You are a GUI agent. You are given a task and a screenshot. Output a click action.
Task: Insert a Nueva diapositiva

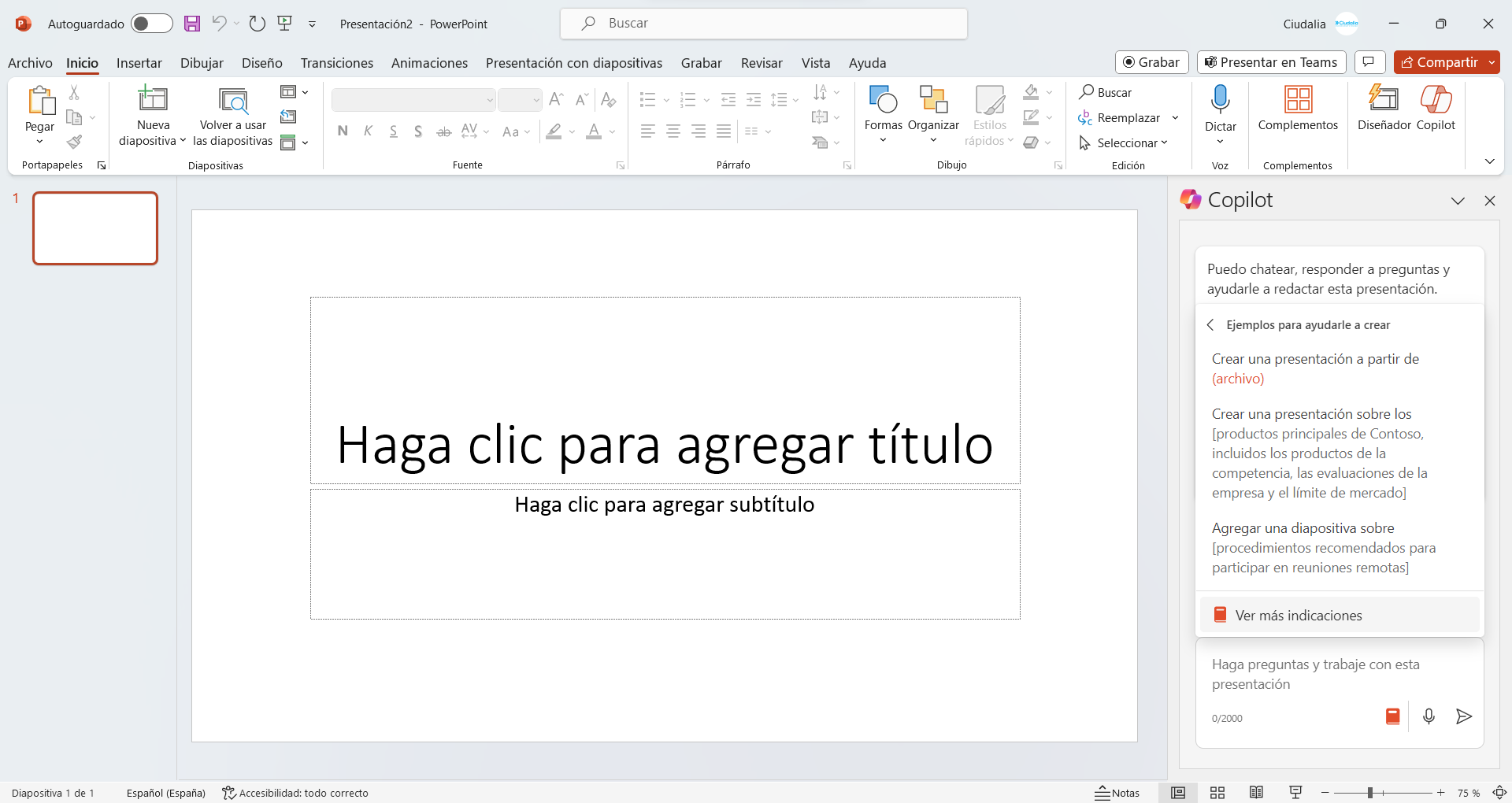(153, 101)
